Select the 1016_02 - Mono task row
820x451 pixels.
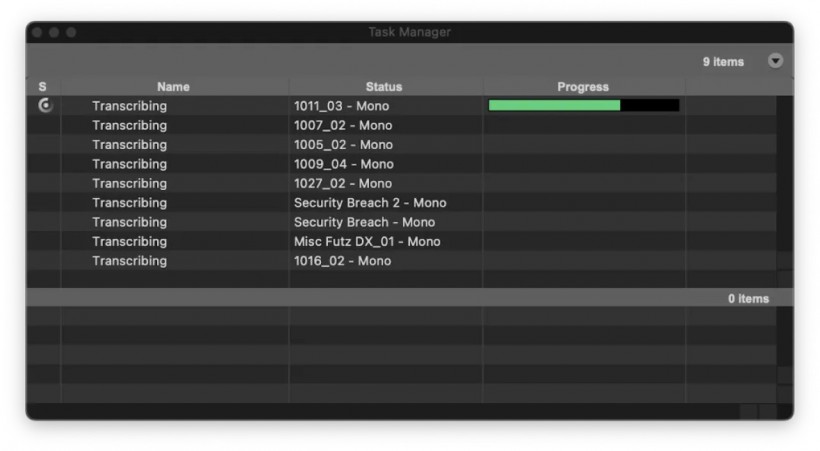coord(402,261)
